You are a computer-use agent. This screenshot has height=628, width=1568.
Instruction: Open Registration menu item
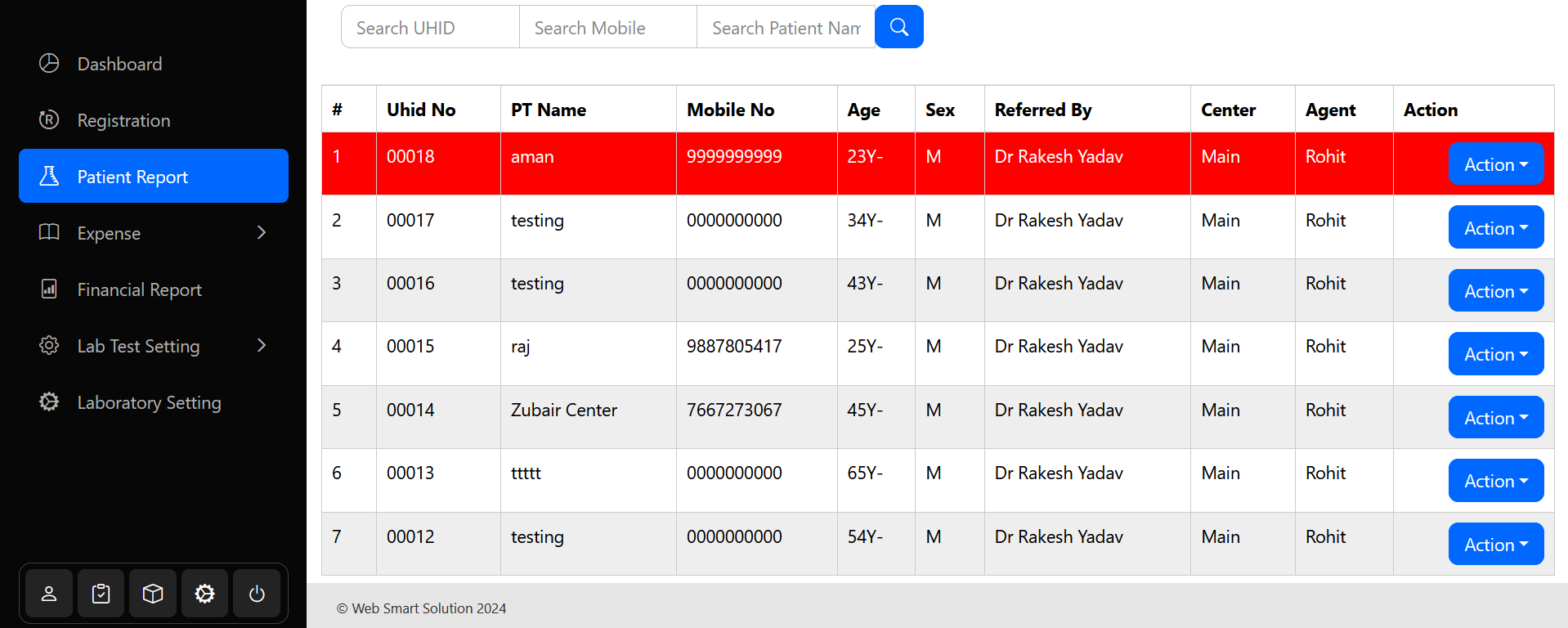point(154,119)
